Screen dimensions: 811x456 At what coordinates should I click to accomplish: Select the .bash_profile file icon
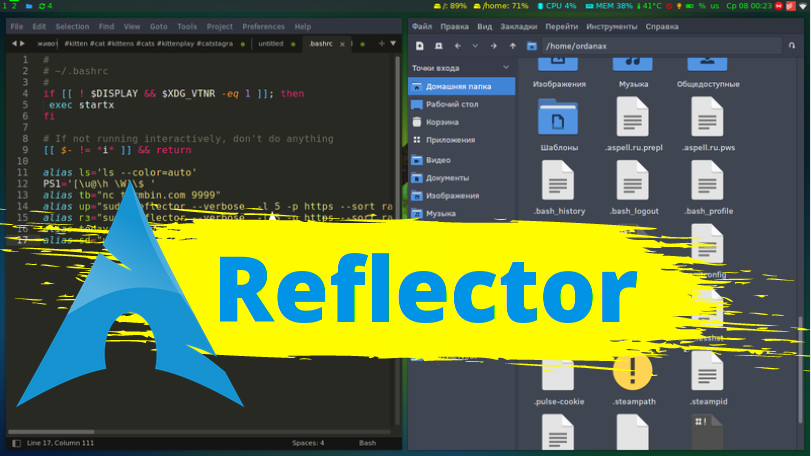(x=707, y=181)
